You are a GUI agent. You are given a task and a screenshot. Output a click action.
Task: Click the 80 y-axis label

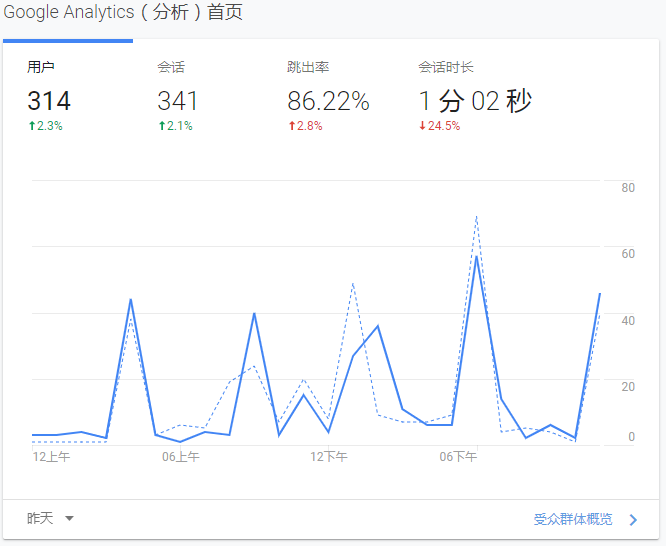tap(628, 188)
